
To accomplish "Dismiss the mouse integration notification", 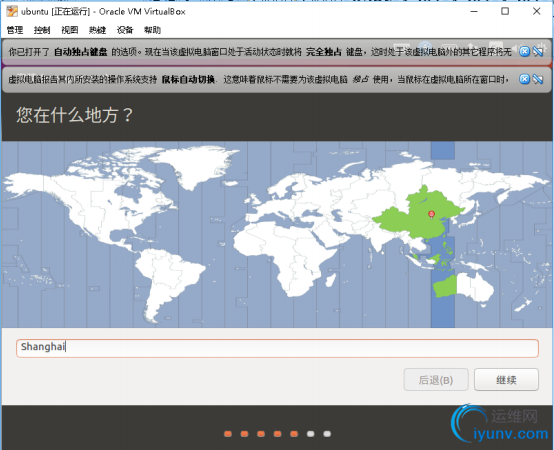I will click(x=525, y=79).
